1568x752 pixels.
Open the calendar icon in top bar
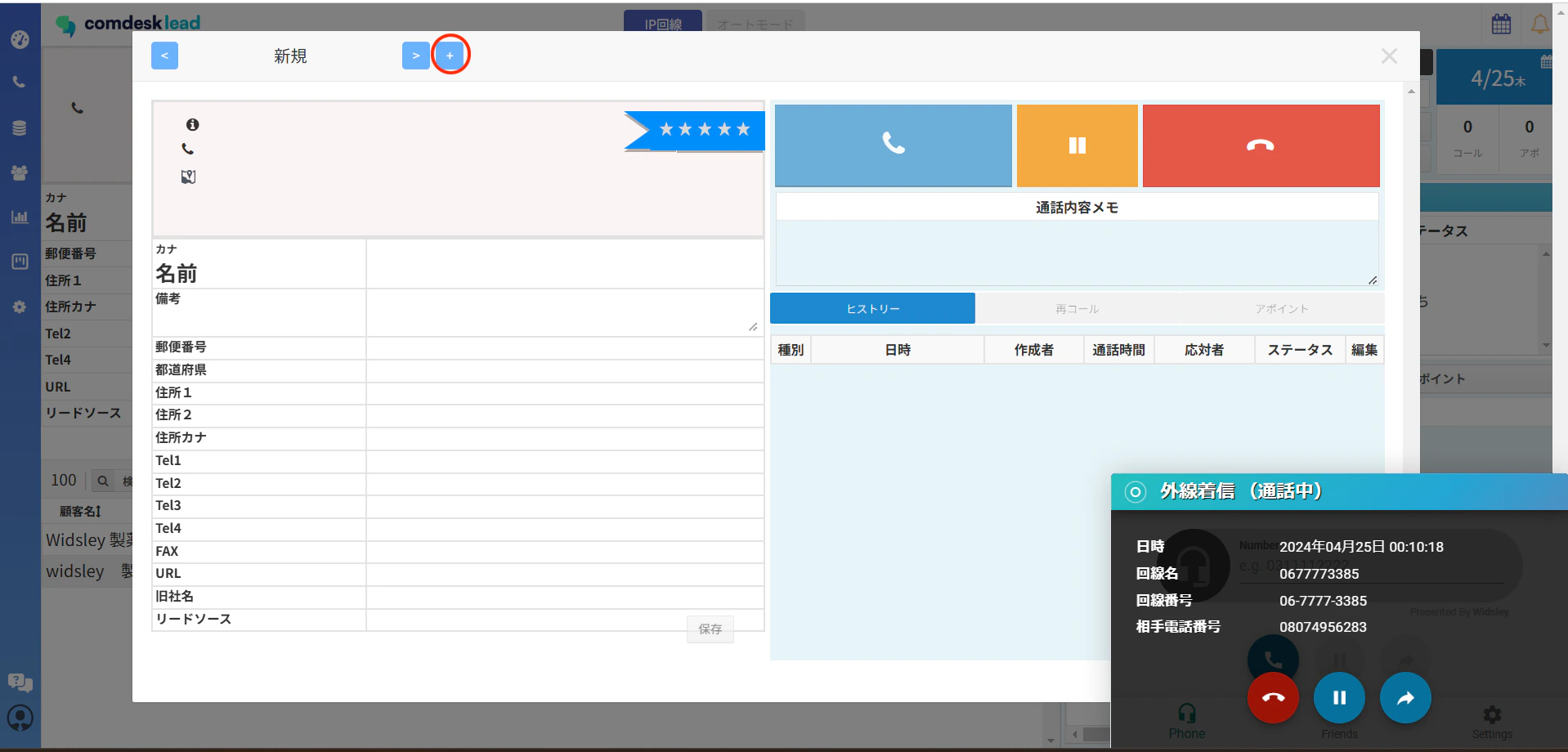[1501, 24]
